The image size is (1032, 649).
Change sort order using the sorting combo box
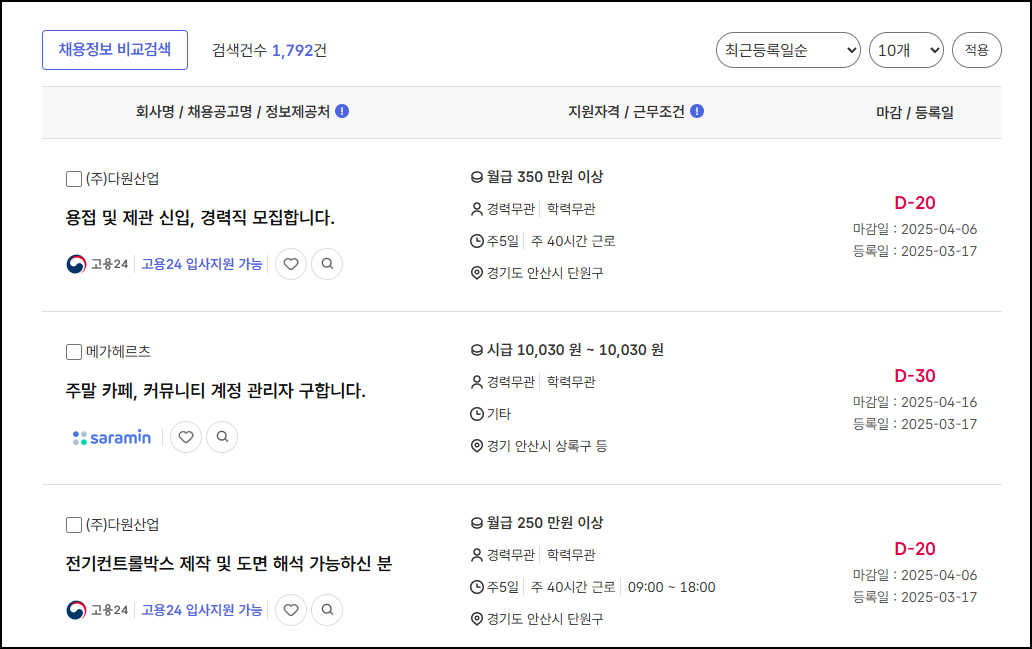coord(786,50)
